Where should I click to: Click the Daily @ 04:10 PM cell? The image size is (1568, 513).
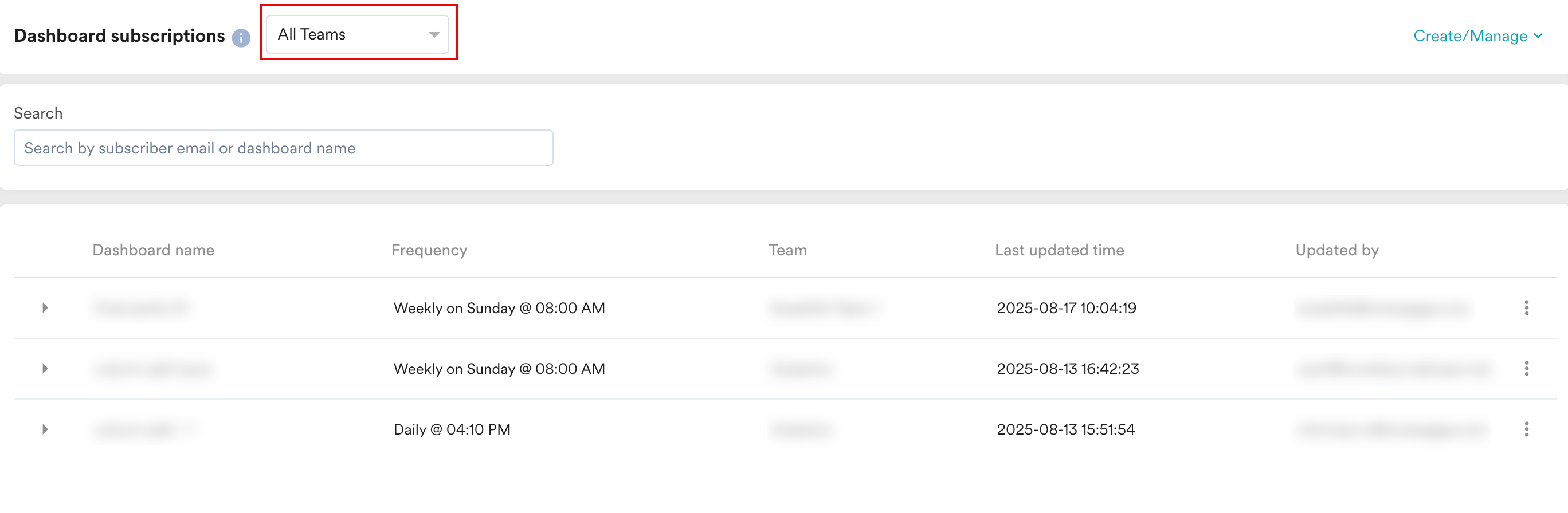pyautogui.click(x=452, y=430)
